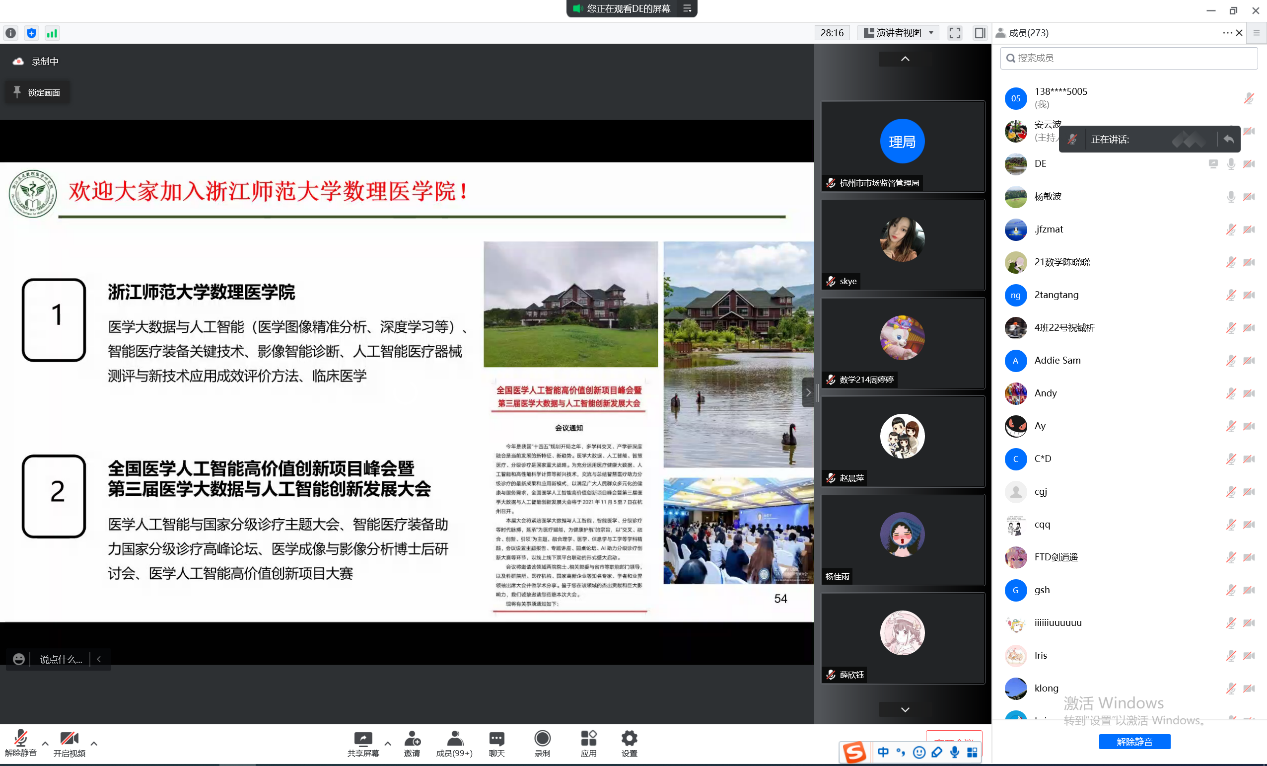
Task: Click the avatar of member cgj
Action: coord(1016,492)
